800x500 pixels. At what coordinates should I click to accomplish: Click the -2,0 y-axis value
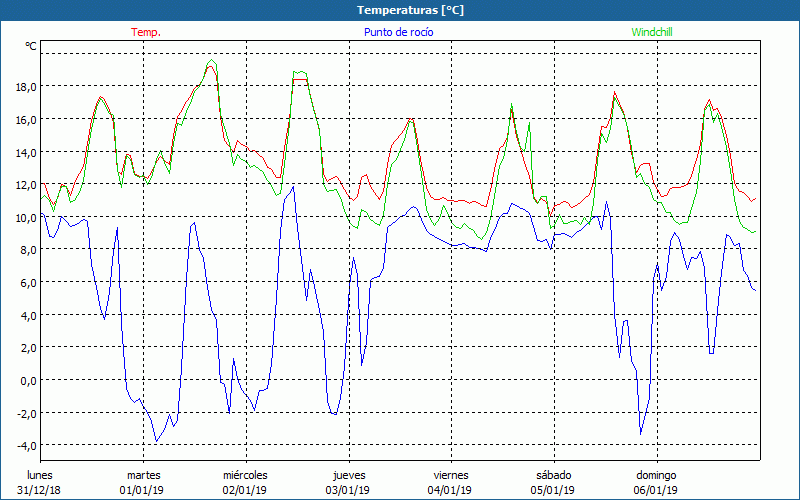[x=27, y=413]
